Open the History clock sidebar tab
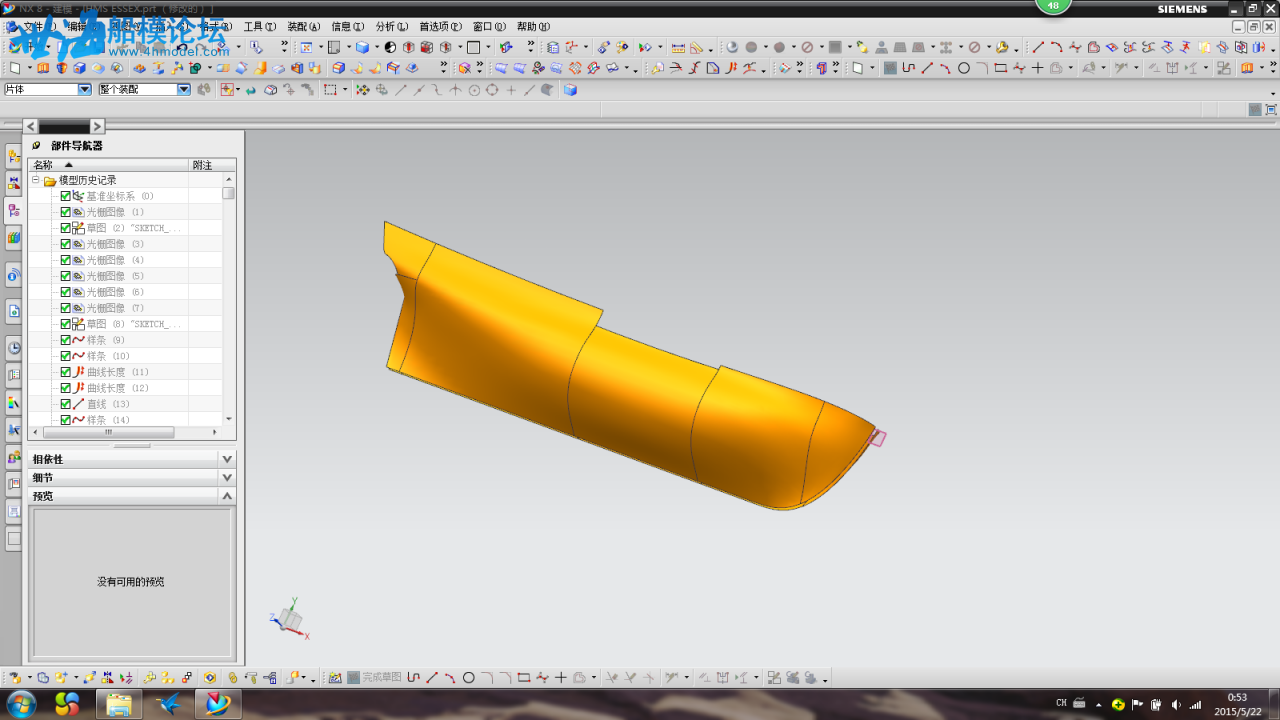 tap(14, 347)
